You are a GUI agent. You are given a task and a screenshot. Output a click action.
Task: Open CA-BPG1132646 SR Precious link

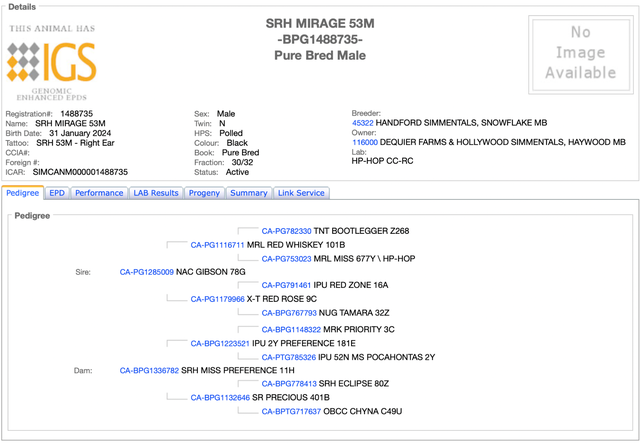[x=220, y=398]
